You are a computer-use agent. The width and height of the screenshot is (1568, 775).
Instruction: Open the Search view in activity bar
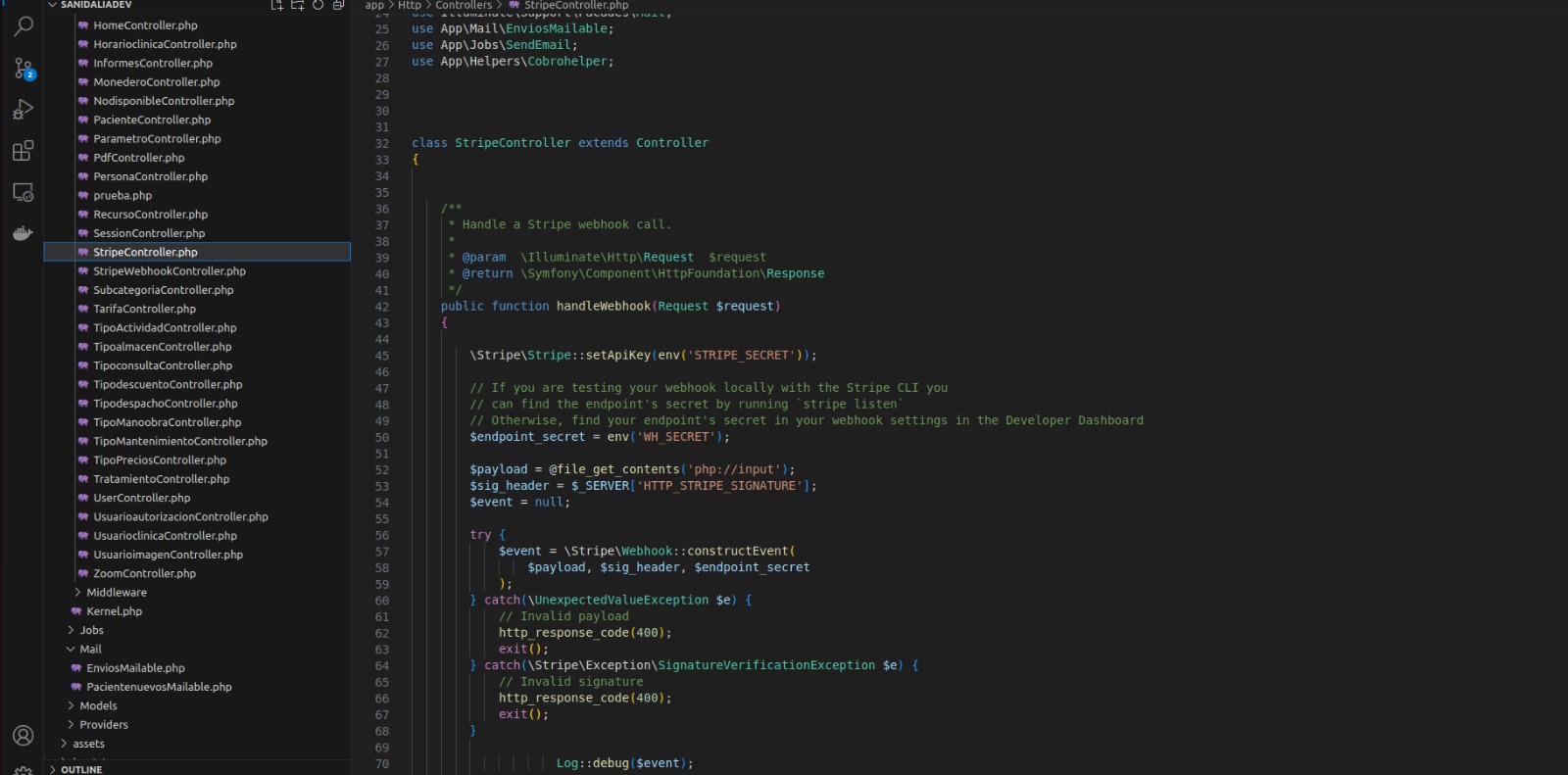coord(23,26)
